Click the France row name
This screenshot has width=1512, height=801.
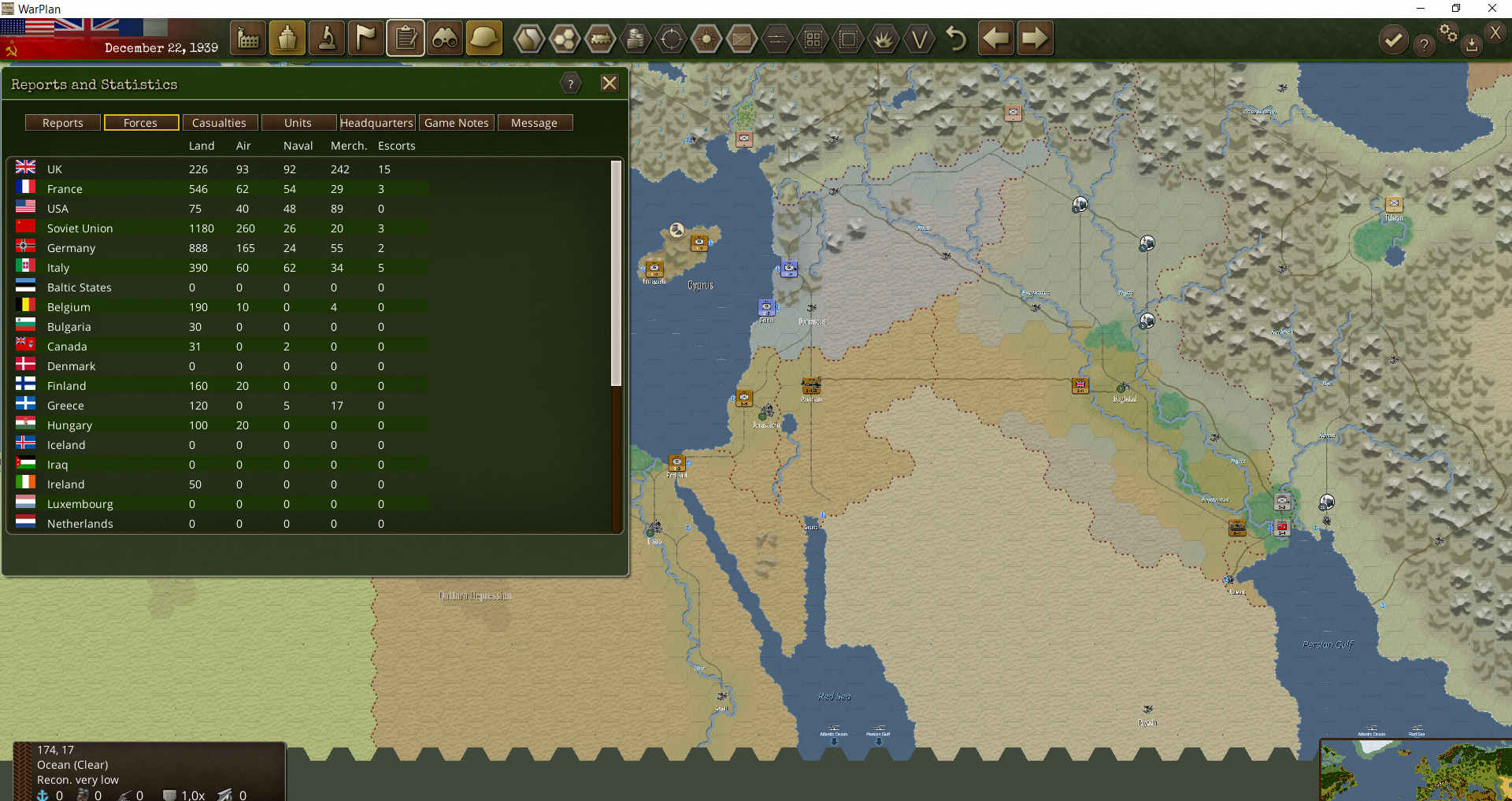coord(65,189)
